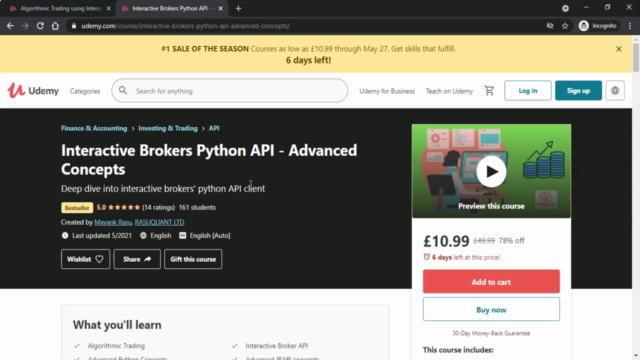The image size is (640, 360).
Task: Click the Bestseller badge
Action: point(77,208)
